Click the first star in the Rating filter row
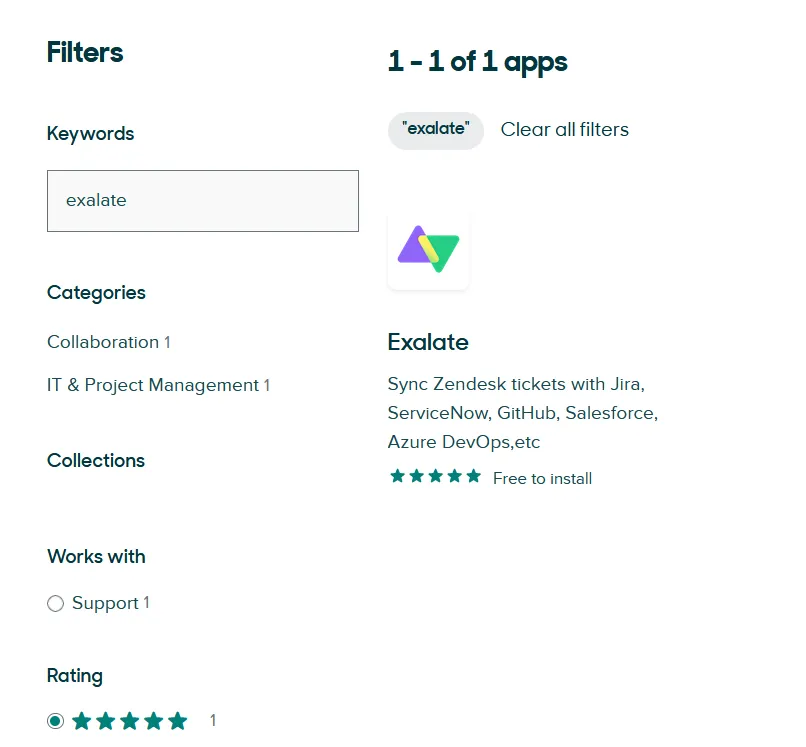 point(81,720)
